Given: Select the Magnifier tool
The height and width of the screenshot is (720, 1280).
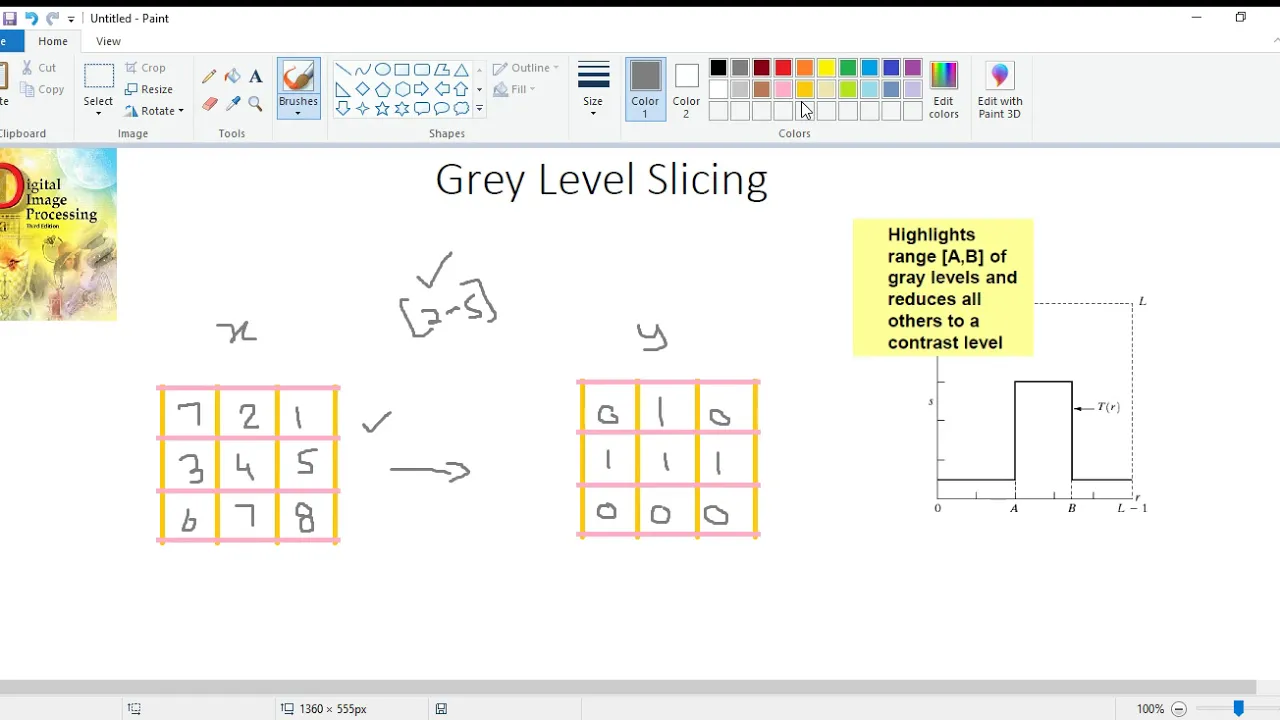Looking at the screenshot, I should 255,103.
